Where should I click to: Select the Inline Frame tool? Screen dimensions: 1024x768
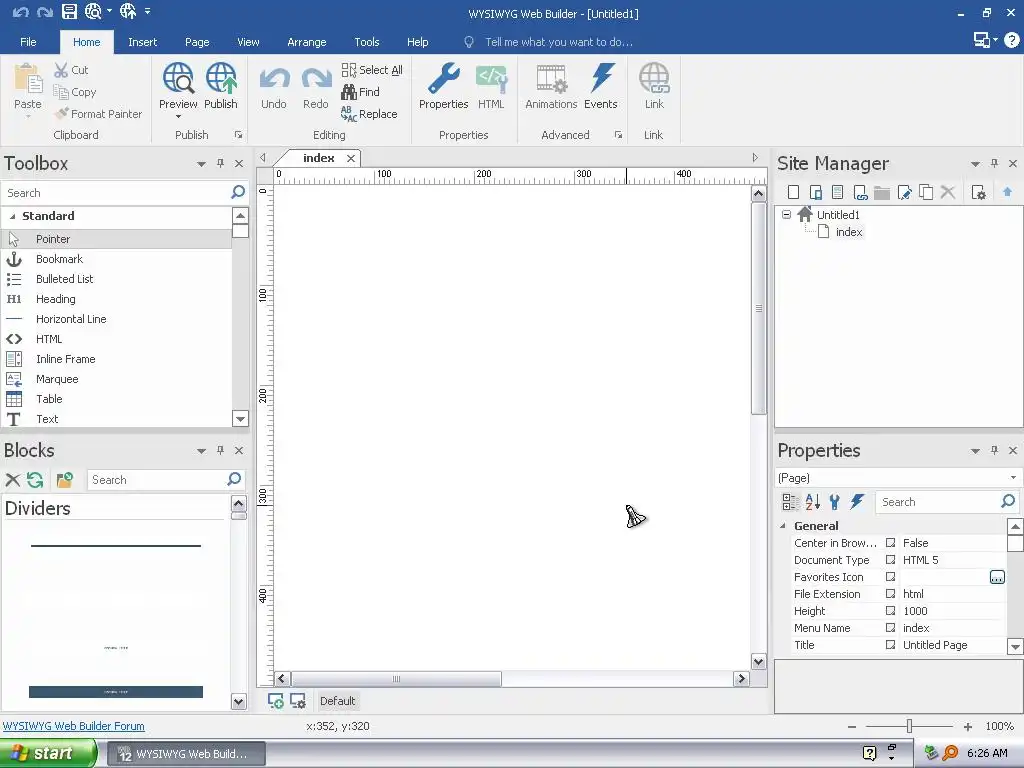coord(116,359)
